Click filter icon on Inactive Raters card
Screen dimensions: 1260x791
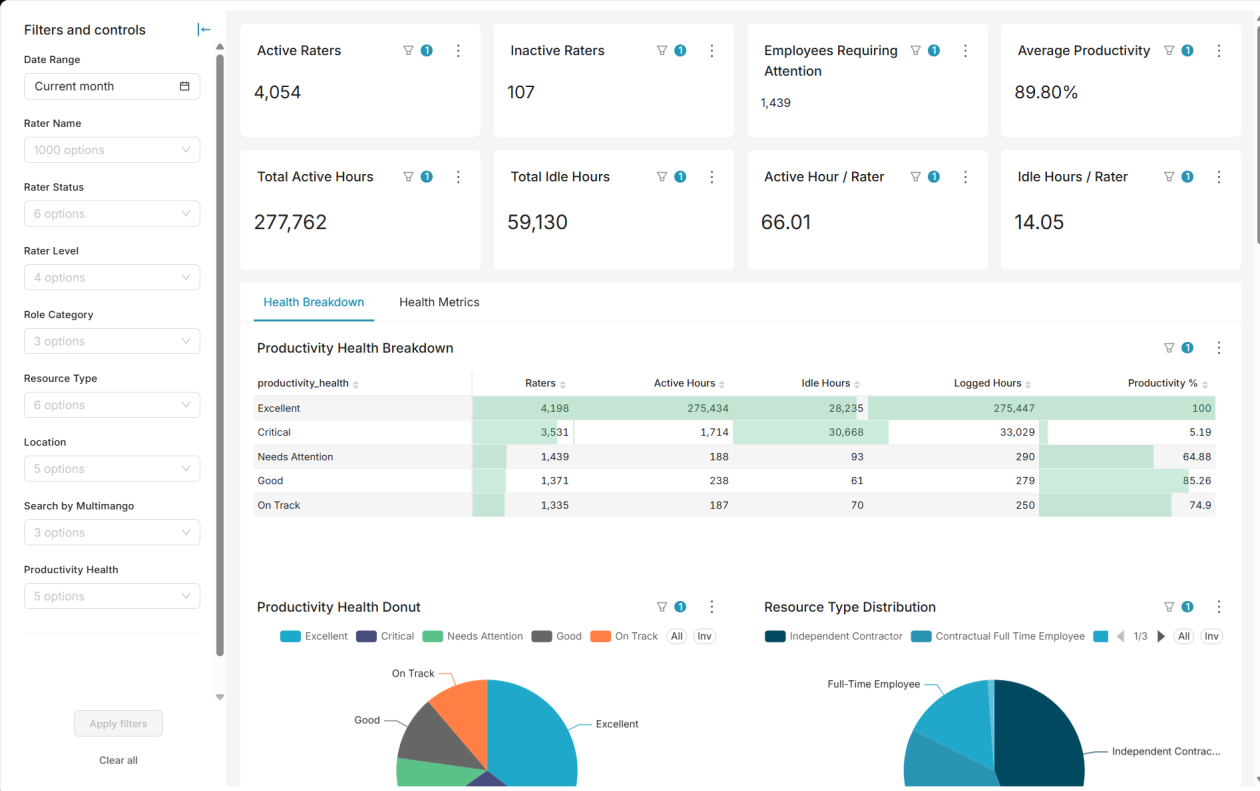[662, 50]
